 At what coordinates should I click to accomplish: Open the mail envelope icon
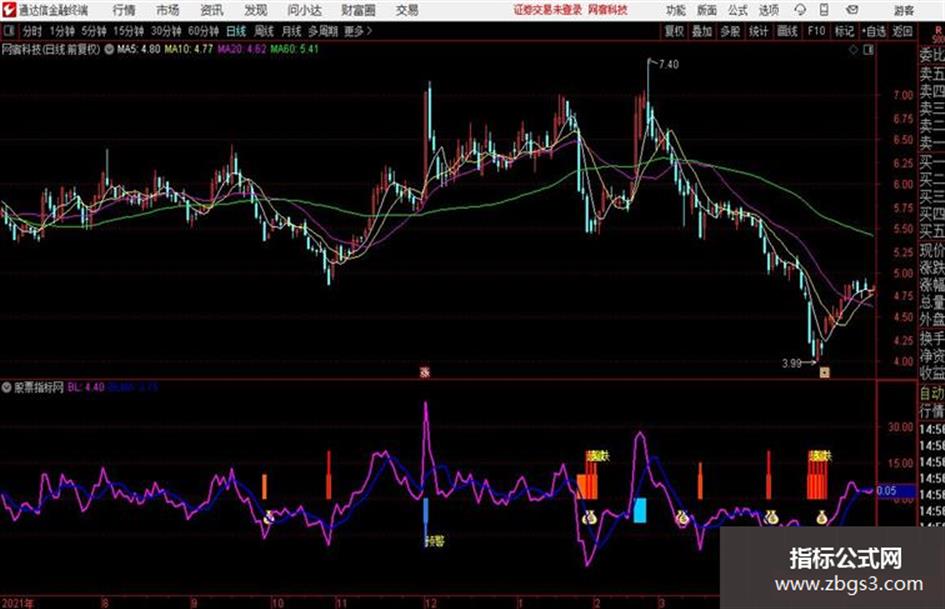pyautogui.click(x=852, y=10)
